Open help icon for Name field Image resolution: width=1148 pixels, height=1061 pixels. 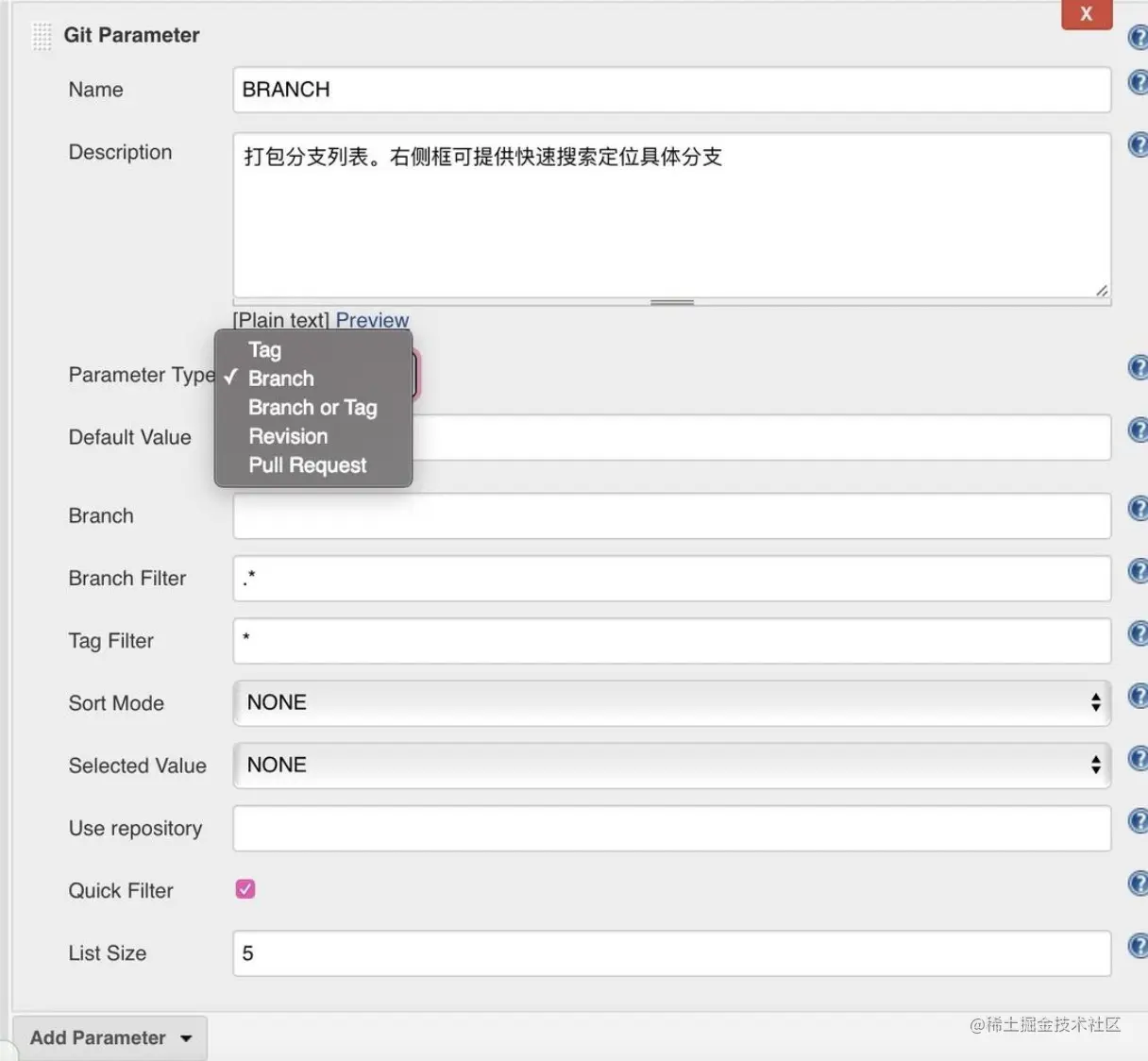(x=1139, y=82)
